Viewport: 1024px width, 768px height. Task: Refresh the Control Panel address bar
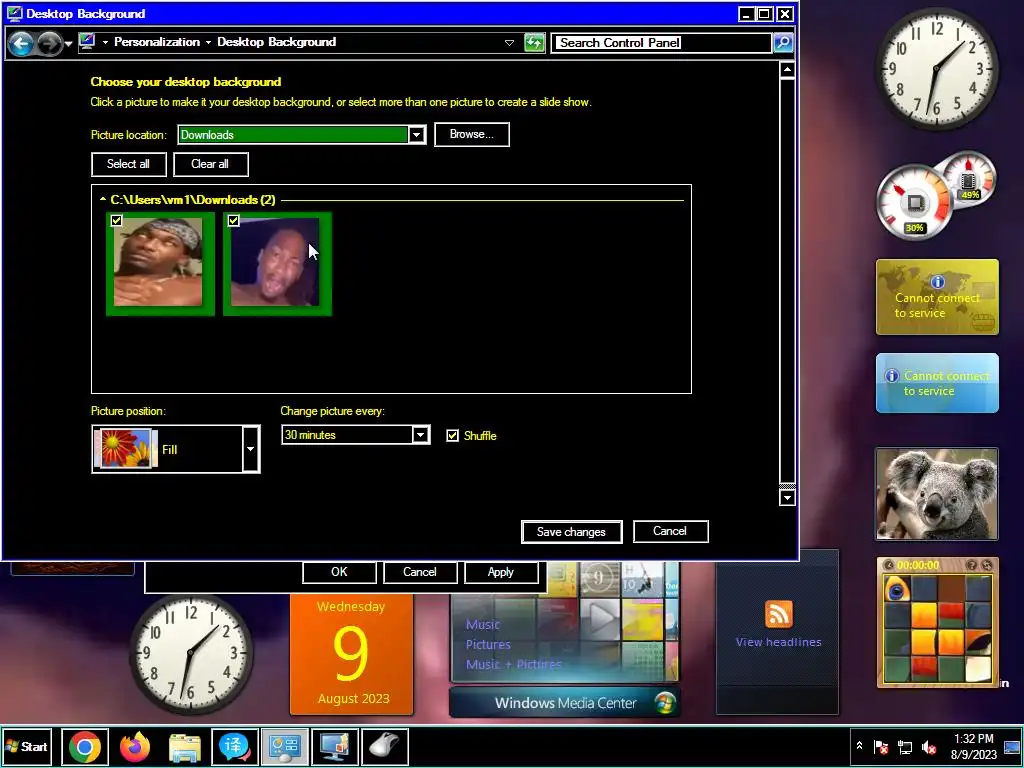pos(534,43)
